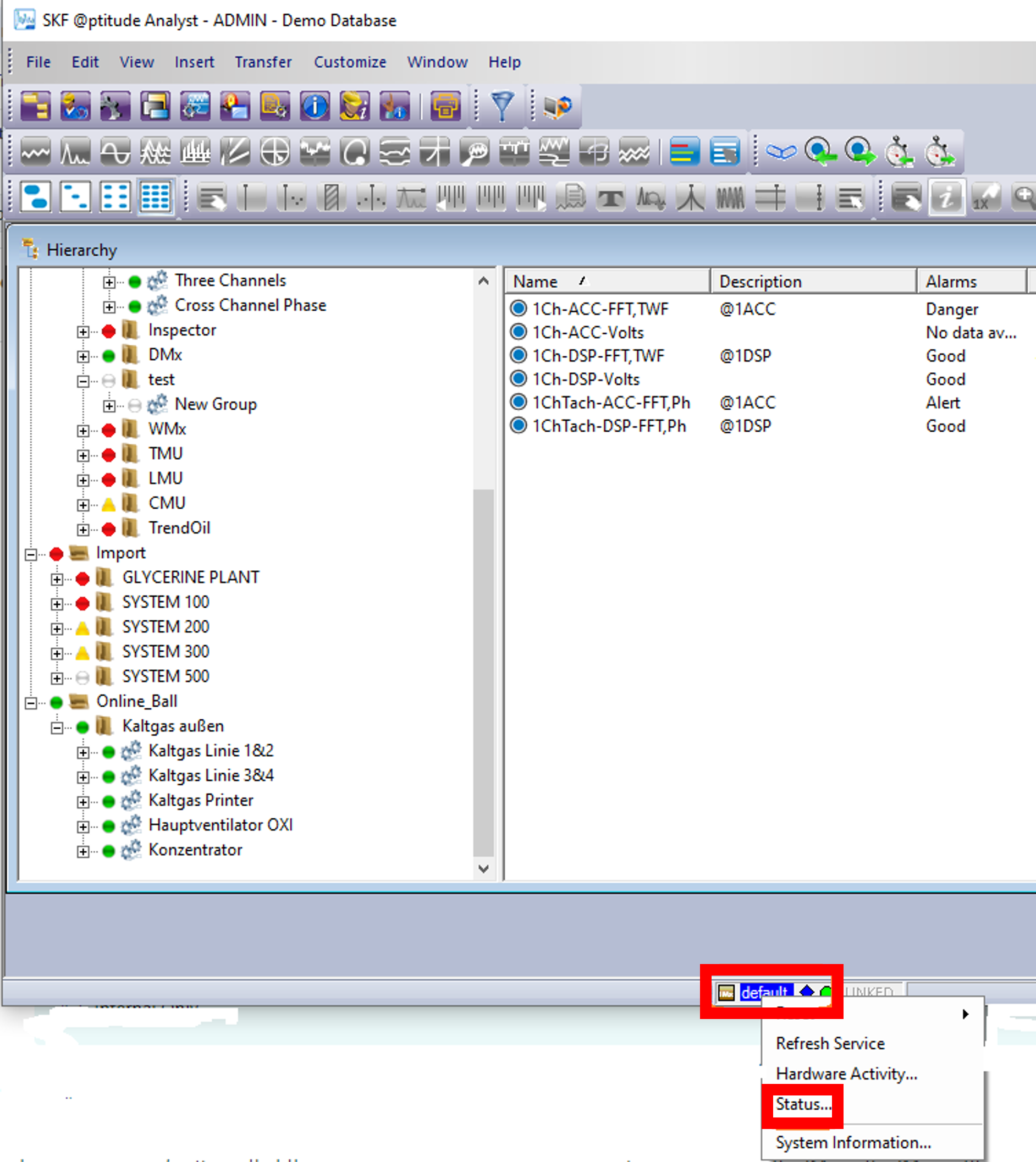This screenshot has width=1036, height=1162.
Task: Click the hierarchy scrollbar up arrow
Action: click(483, 280)
